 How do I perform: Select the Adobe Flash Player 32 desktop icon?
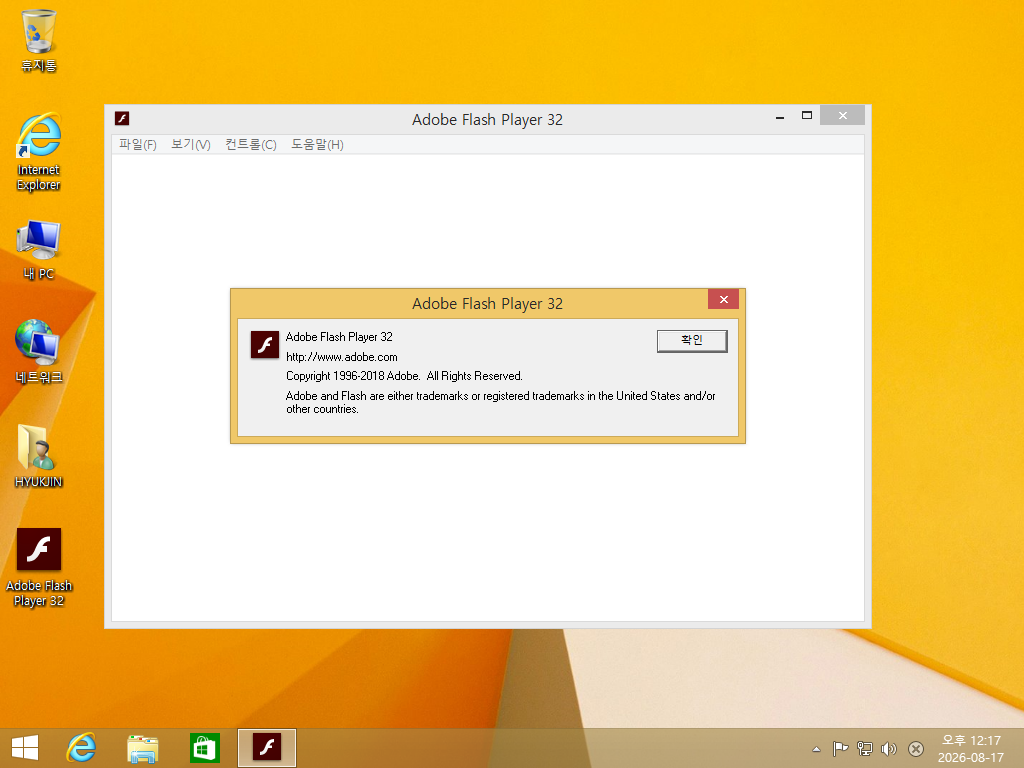click(x=39, y=568)
